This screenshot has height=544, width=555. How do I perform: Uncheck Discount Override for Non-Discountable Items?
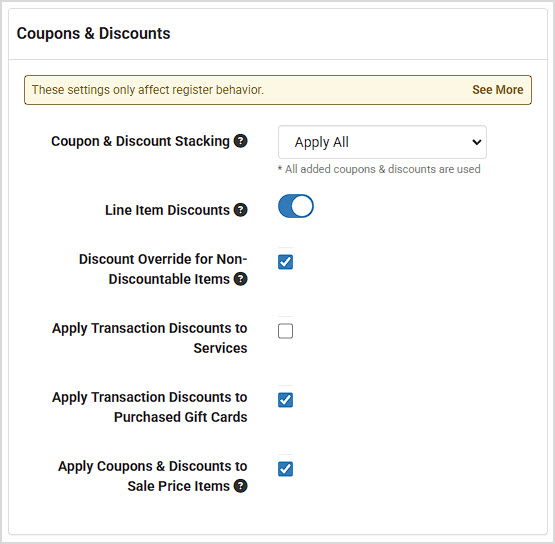285,262
